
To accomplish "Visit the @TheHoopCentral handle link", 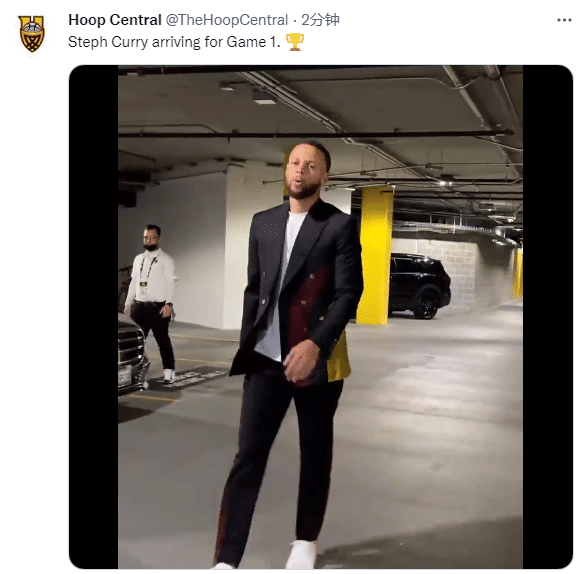I will click(x=226, y=20).
